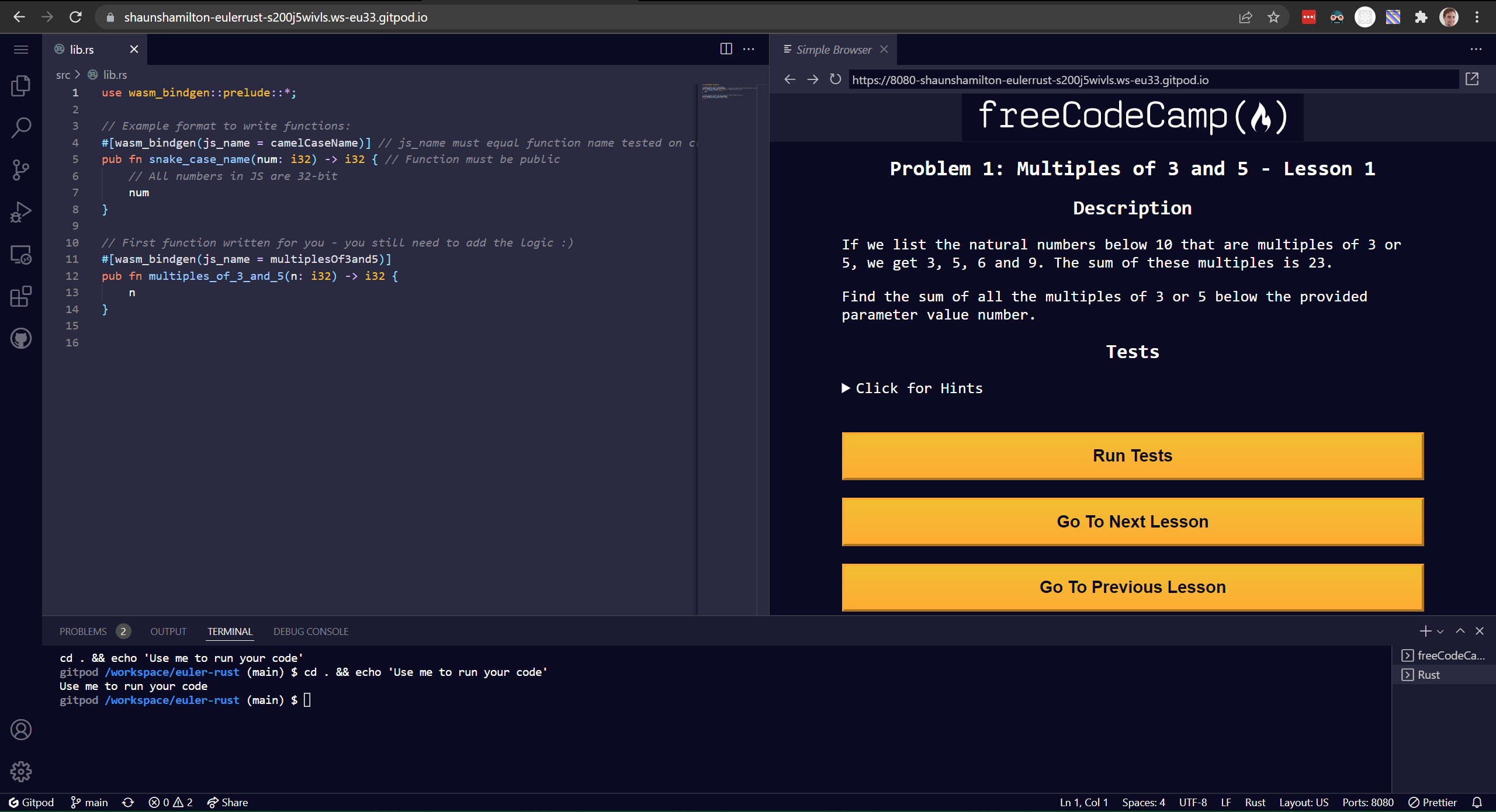This screenshot has width=1496, height=812.
Task: Open the Explorer files icon in sidebar
Action: (21, 86)
